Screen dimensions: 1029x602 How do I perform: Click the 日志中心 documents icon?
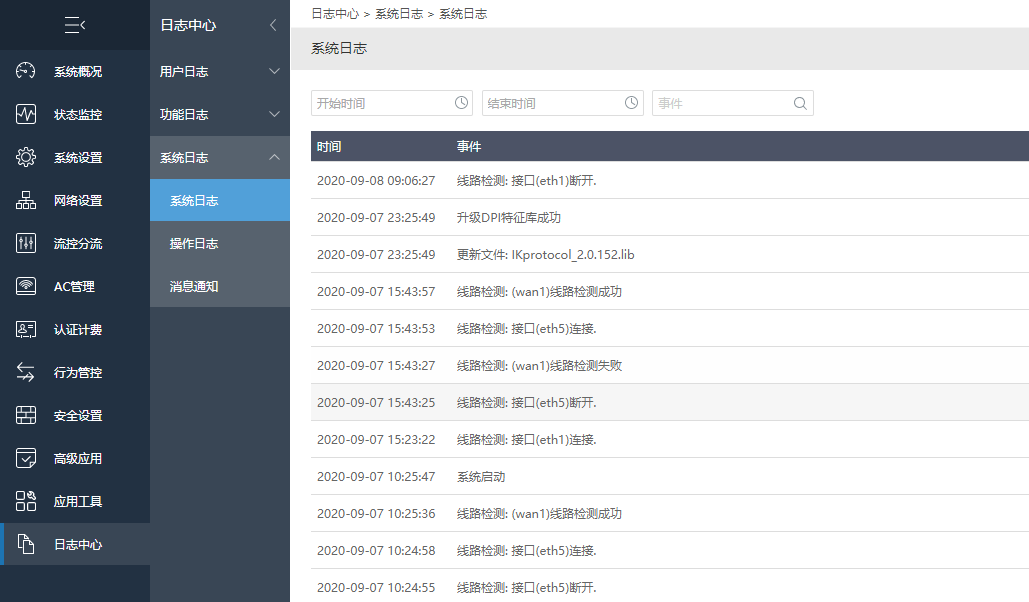coord(26,544)
